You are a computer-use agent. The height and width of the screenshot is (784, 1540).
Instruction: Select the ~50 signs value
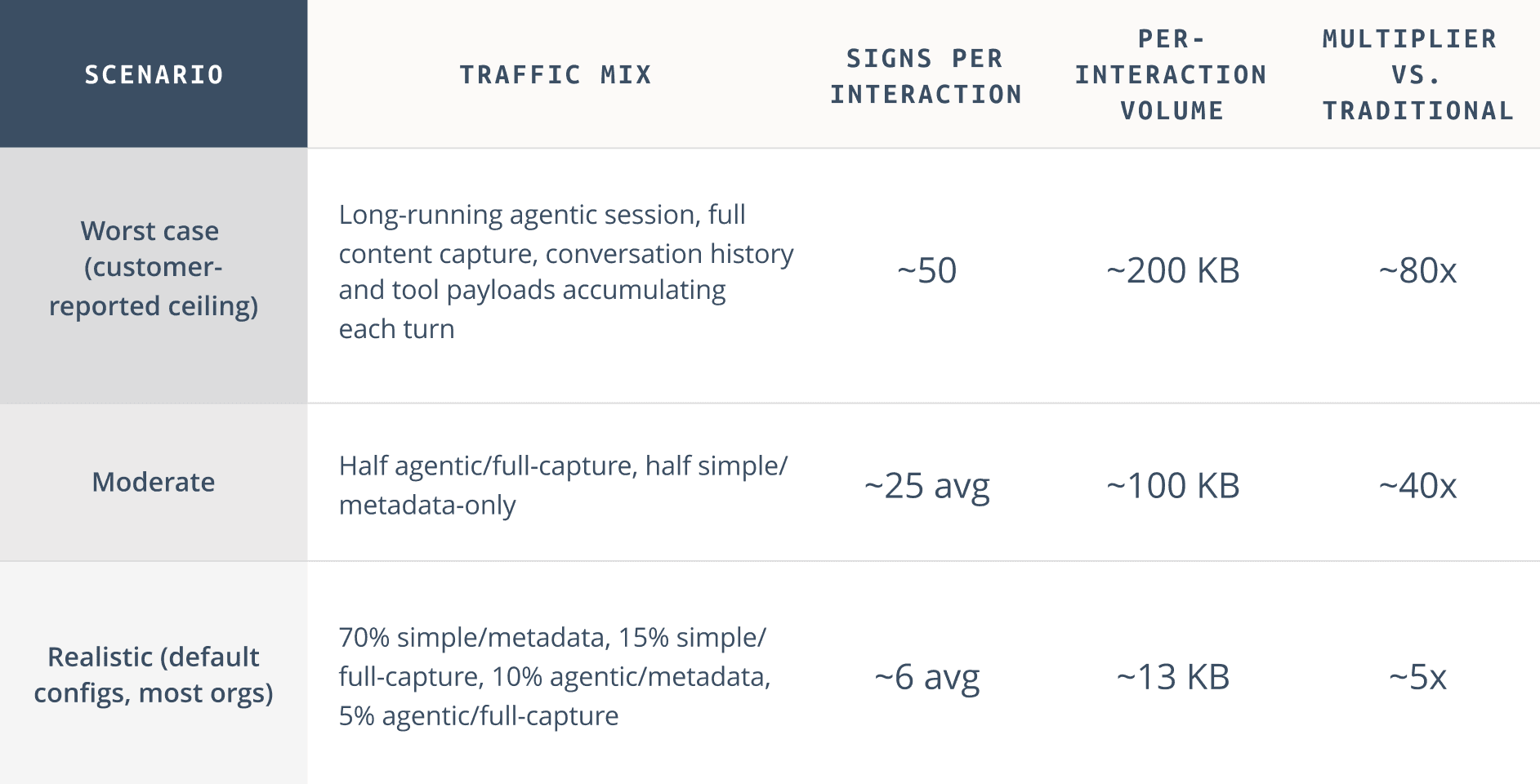tap(926, 270)
